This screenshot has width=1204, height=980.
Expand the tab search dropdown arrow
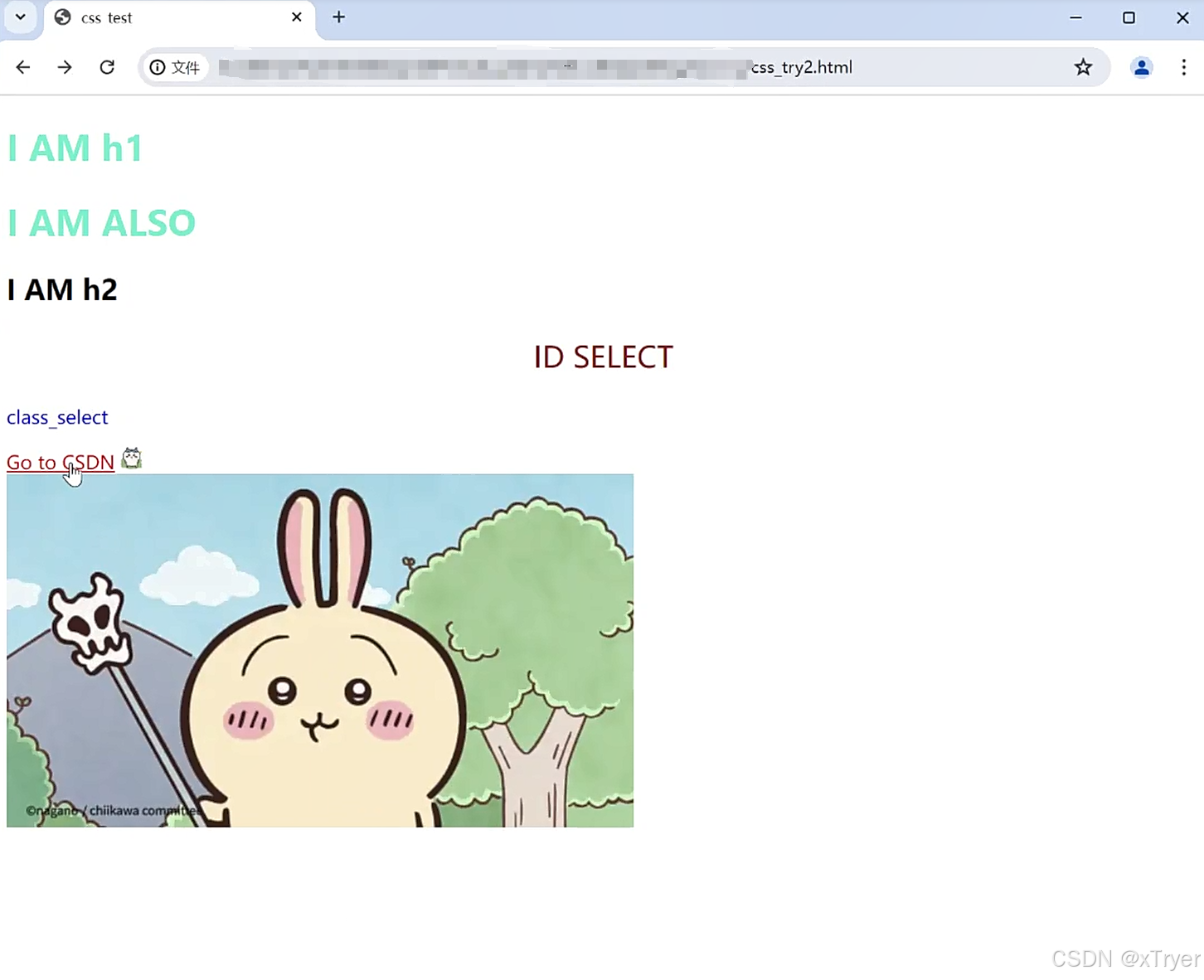coord(21,17)
